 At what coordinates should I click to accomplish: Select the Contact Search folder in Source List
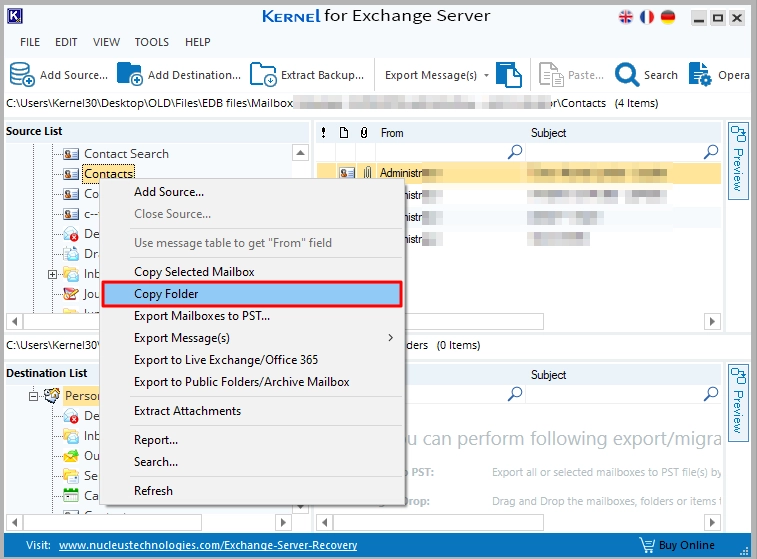126,154
